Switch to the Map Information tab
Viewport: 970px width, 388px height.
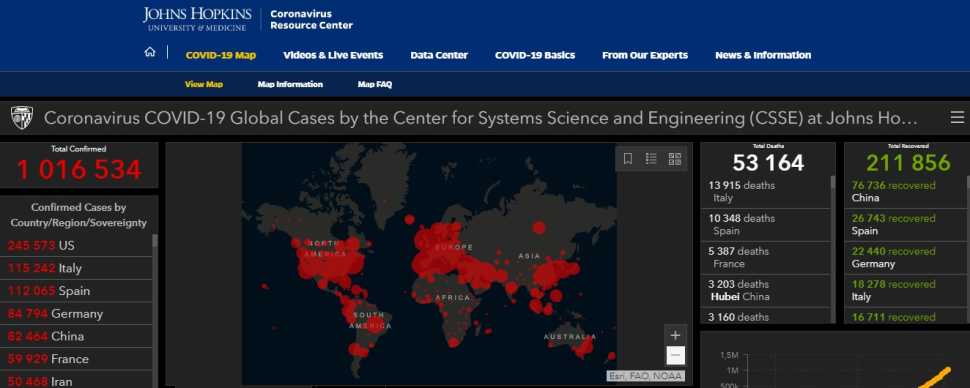(290, 84)
